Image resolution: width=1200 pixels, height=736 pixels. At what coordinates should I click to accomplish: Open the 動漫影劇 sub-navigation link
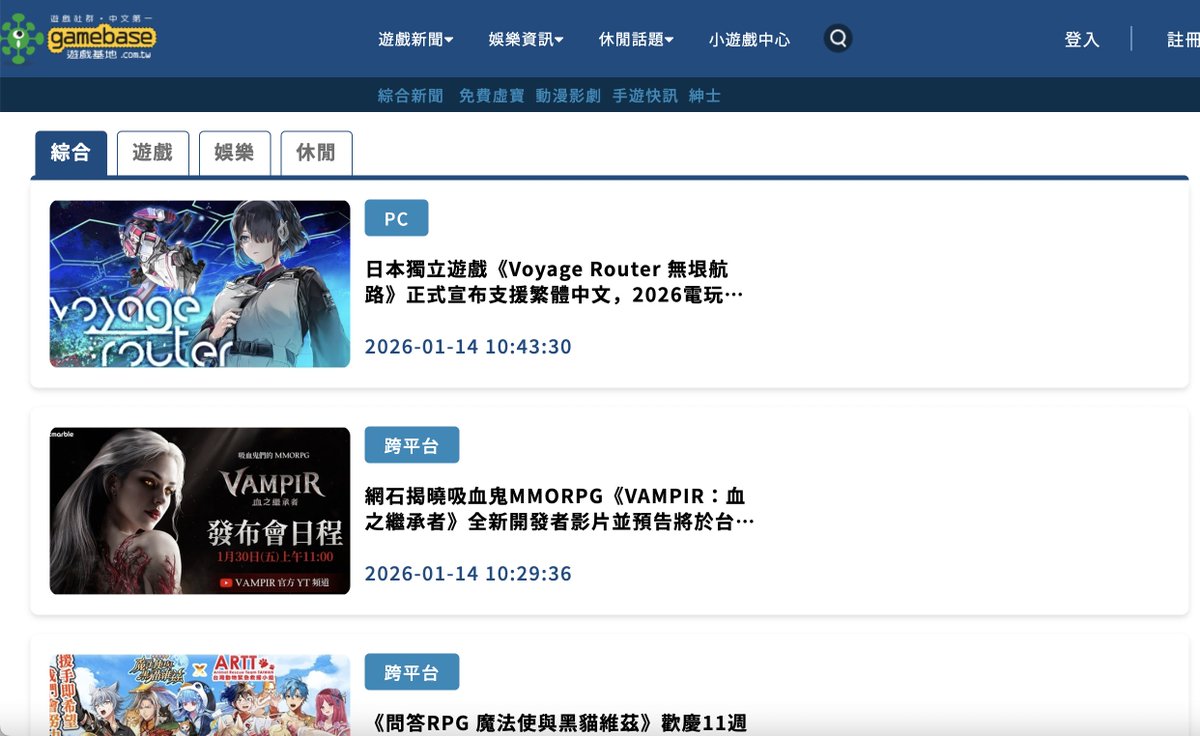pos(568,96)
